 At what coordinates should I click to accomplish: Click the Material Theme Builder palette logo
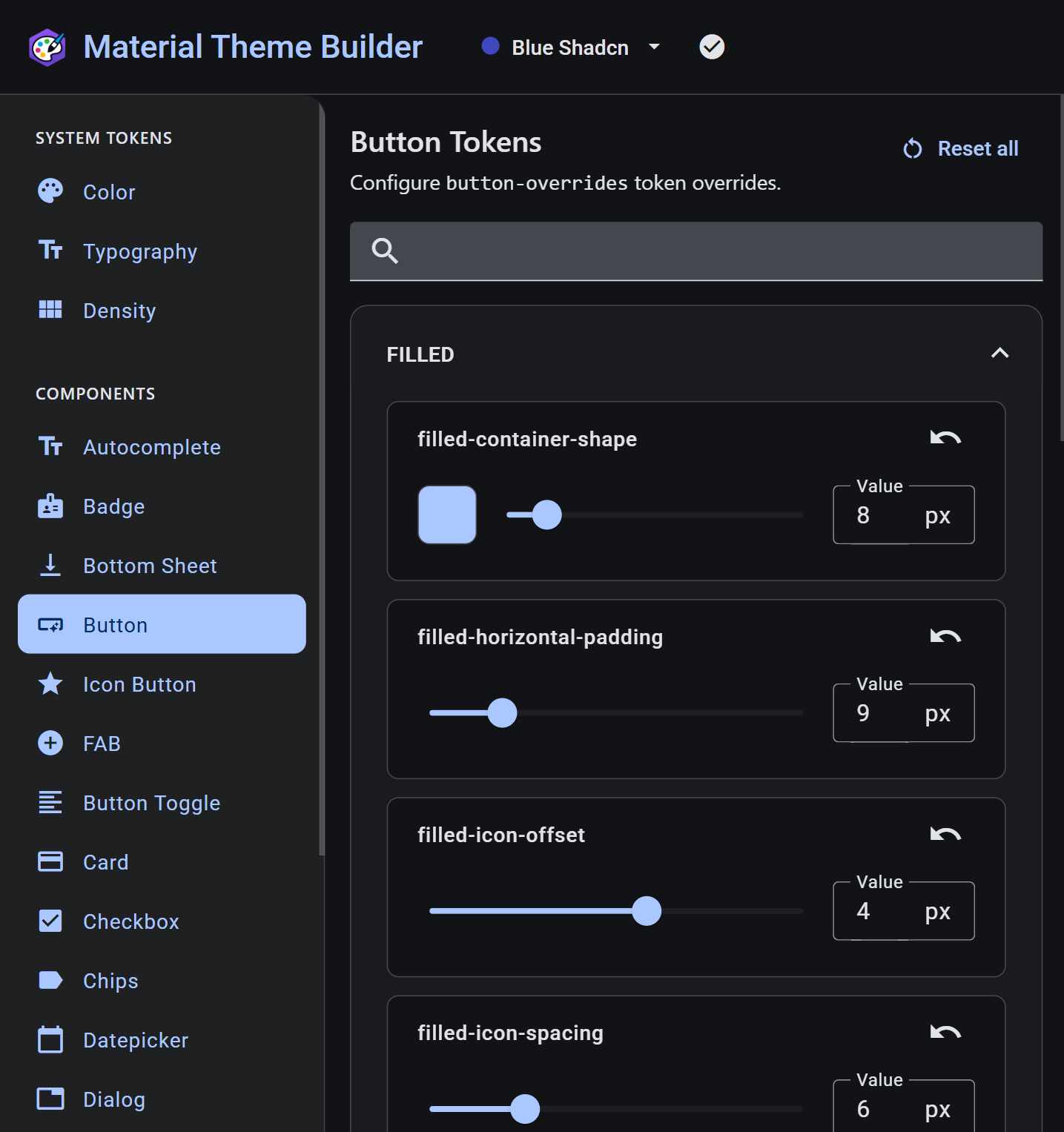pos(47,47)
